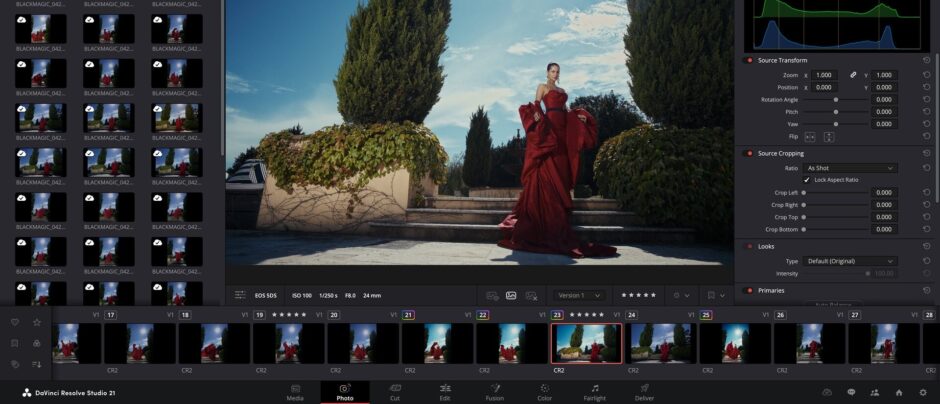The image size is (940, 404).
Task: Uncheck Lock Aspect Ratio
Action: click(x=807, y=179)
